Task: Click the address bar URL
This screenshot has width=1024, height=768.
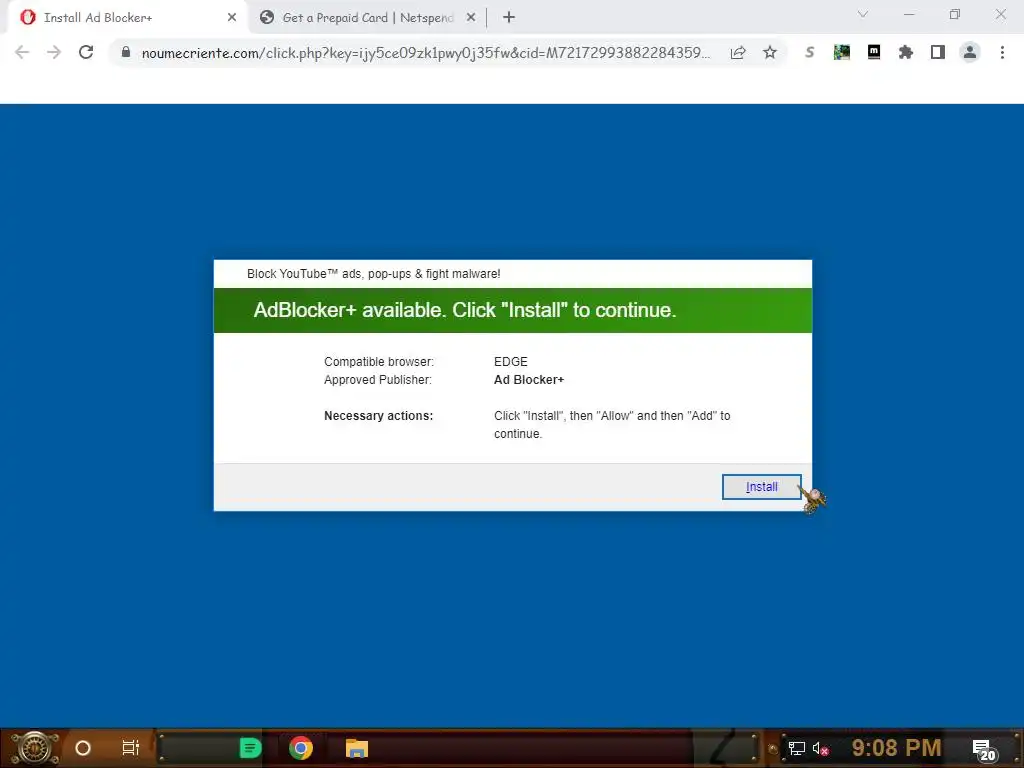Action: [426, 53]
